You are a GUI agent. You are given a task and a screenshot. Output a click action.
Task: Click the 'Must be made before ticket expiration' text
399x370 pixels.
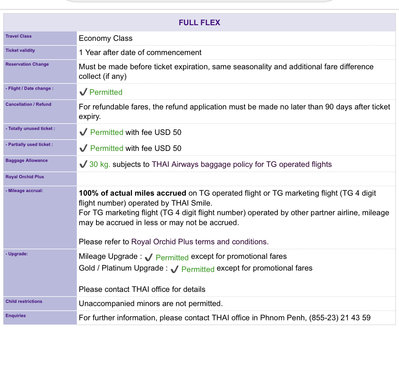226,72
